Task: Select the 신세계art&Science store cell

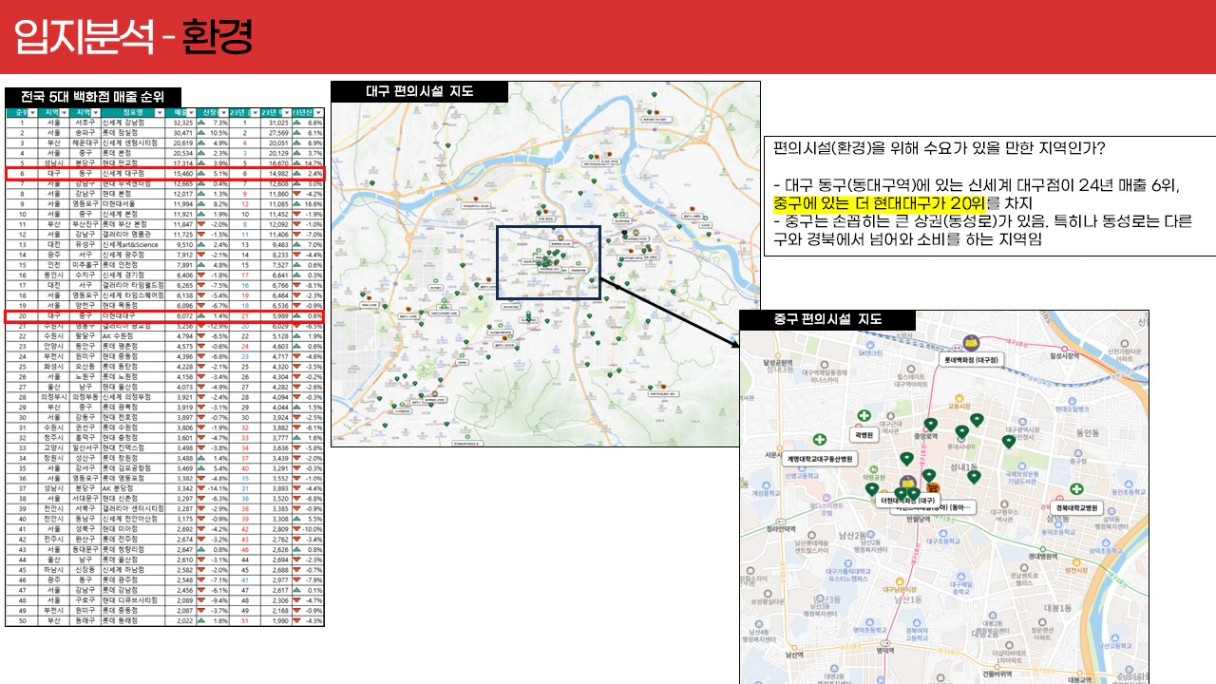Action: (x=135, y=244)
